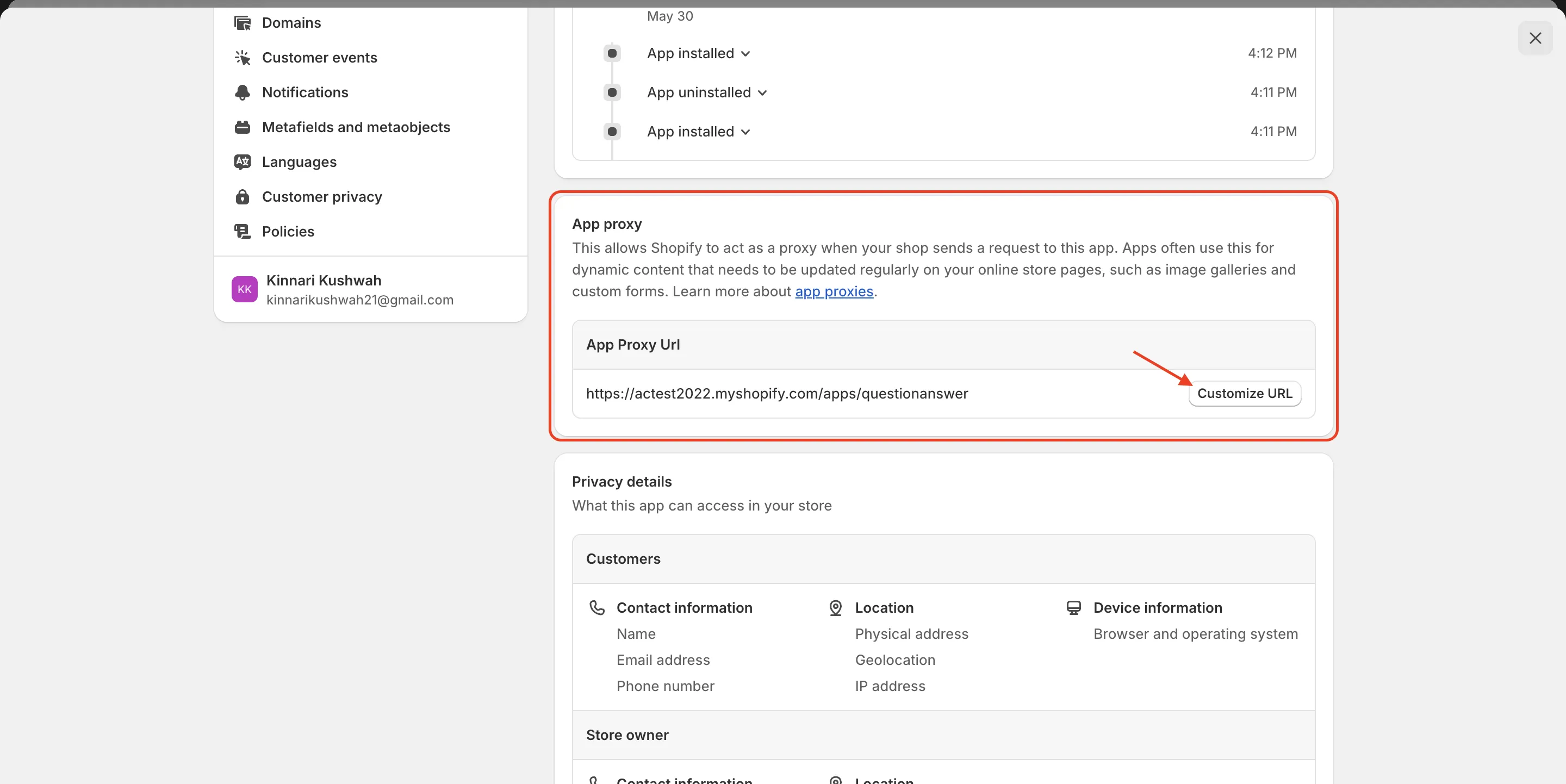Click the Location pin icon under Customers

(x=836, y=608)
